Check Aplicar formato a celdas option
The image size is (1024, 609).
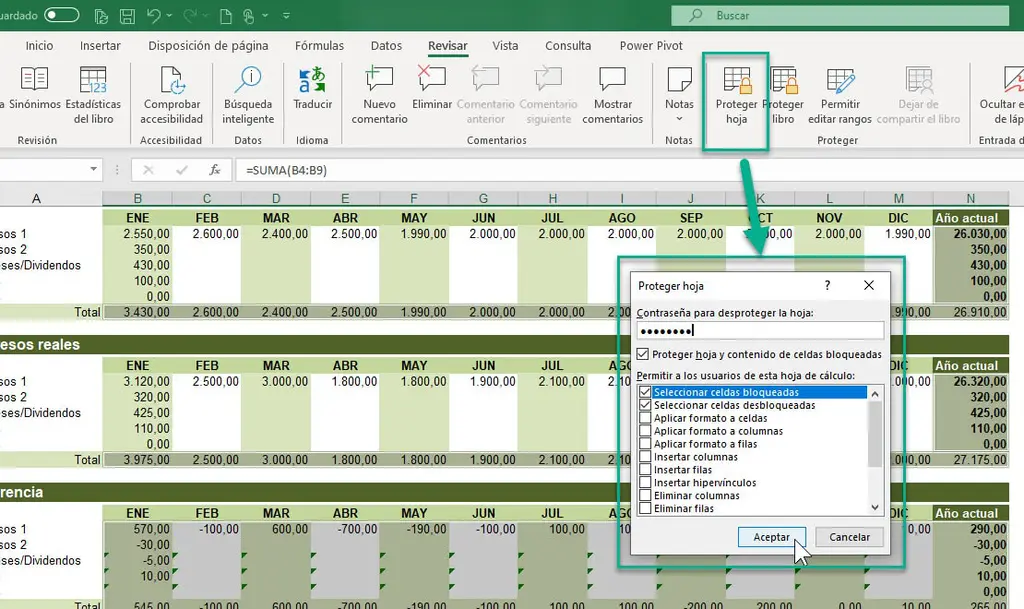coord(645,419)
